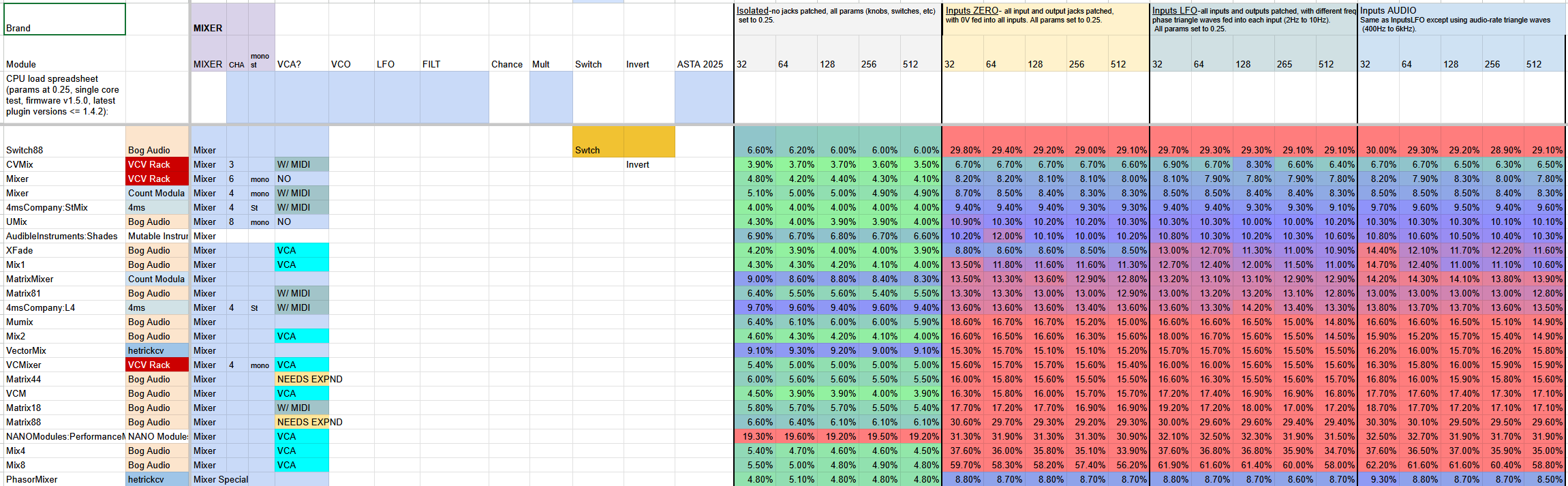Click the Count Modula brand in MatrixMixer row

coord(157,279)
